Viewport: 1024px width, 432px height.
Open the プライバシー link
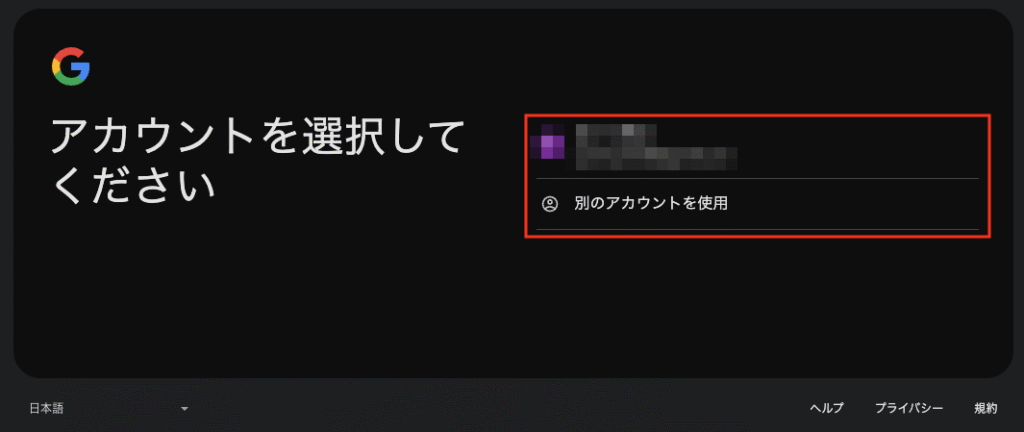(x=909, y=409)
